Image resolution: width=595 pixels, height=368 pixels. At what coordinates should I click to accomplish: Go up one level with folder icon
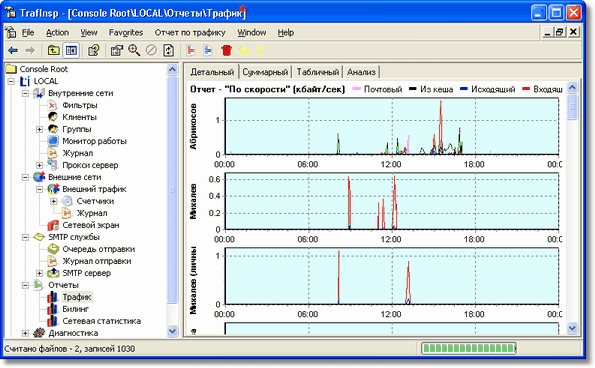coord(54,50)
